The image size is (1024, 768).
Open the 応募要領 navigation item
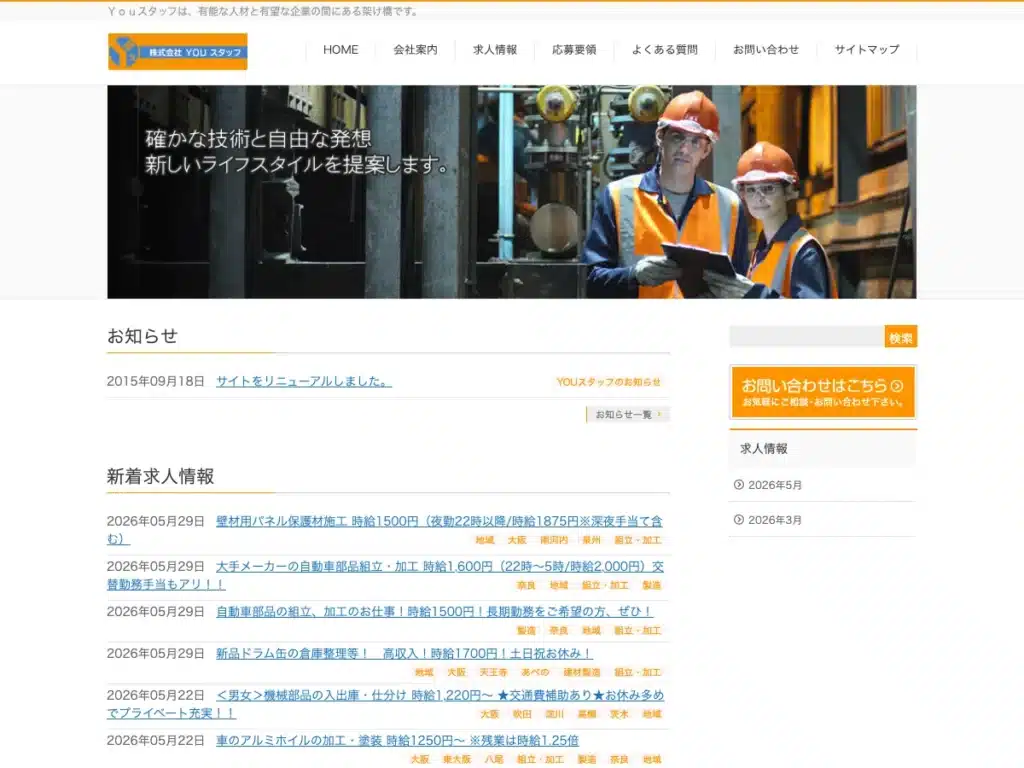tap(574, 50)
